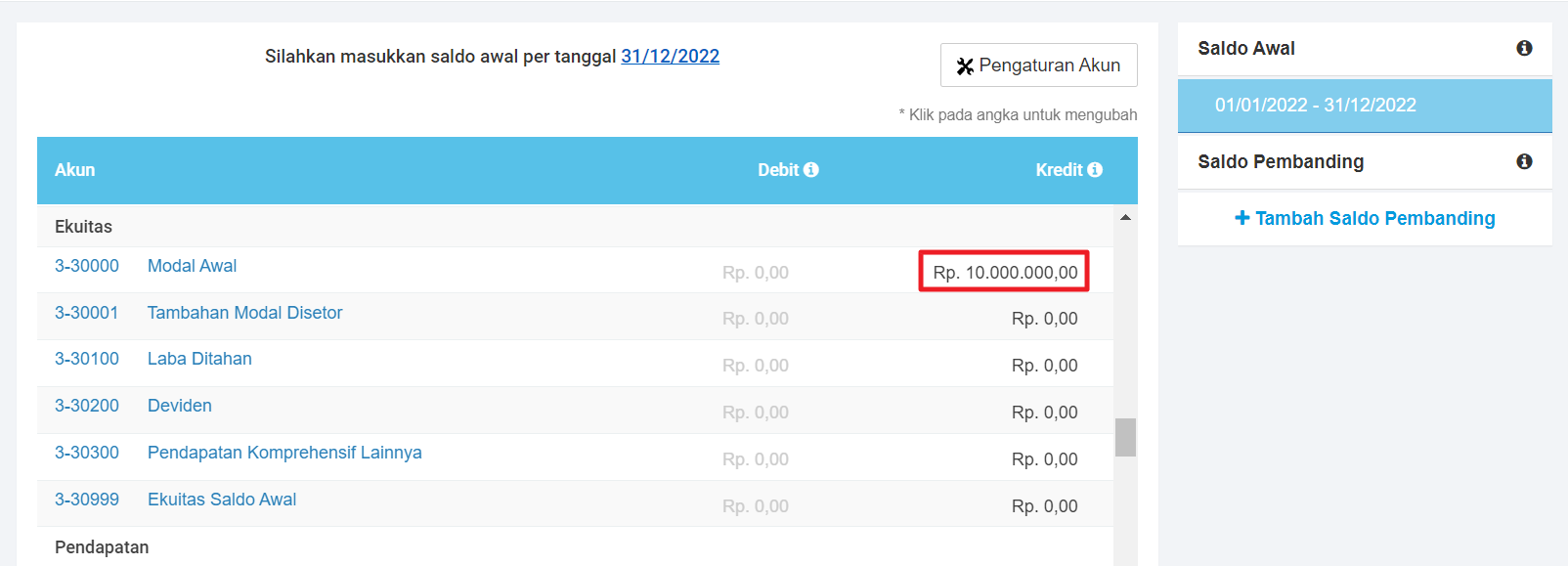Open Pengaturan Akun settings
The width and height of the screenshot is (1568, 566).
(x=1038, y=65)
